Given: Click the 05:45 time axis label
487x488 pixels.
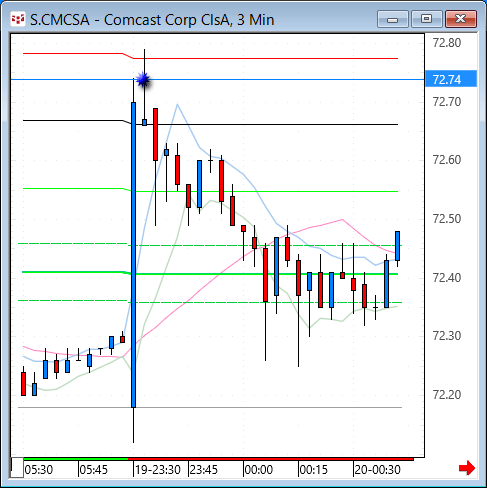Looking at the screenshot, I should tap(94, 470).
